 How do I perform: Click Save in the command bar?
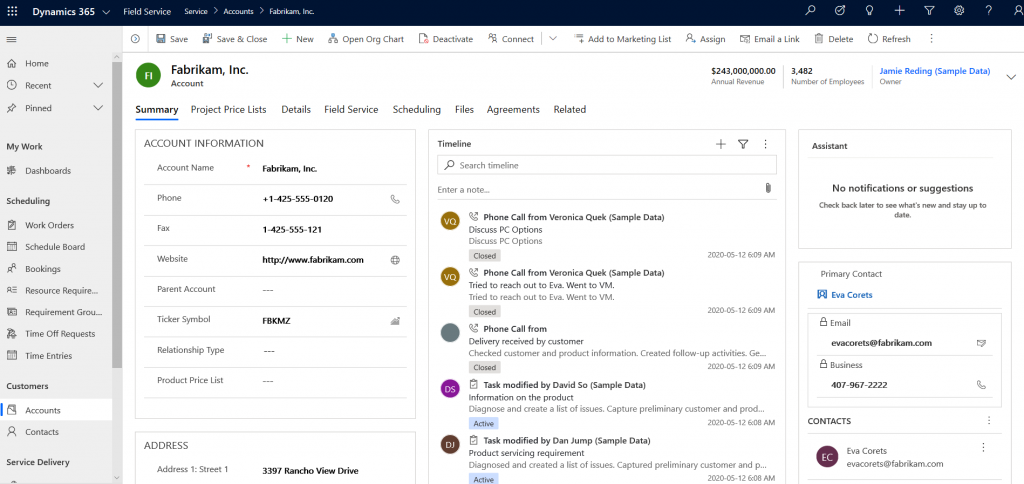172,39
